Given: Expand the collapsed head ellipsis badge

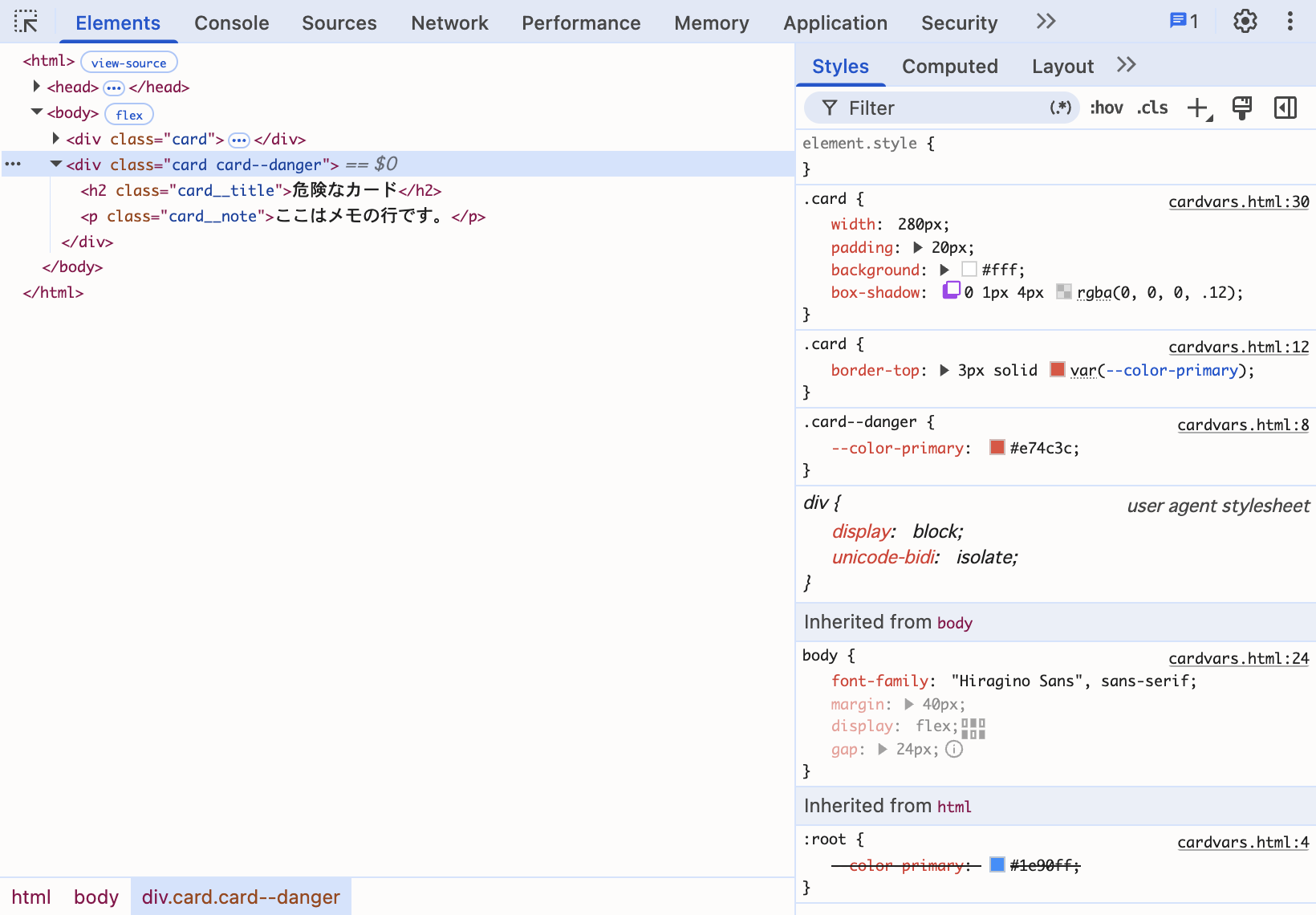Looking at the screenshot, I should click(114, 87).
